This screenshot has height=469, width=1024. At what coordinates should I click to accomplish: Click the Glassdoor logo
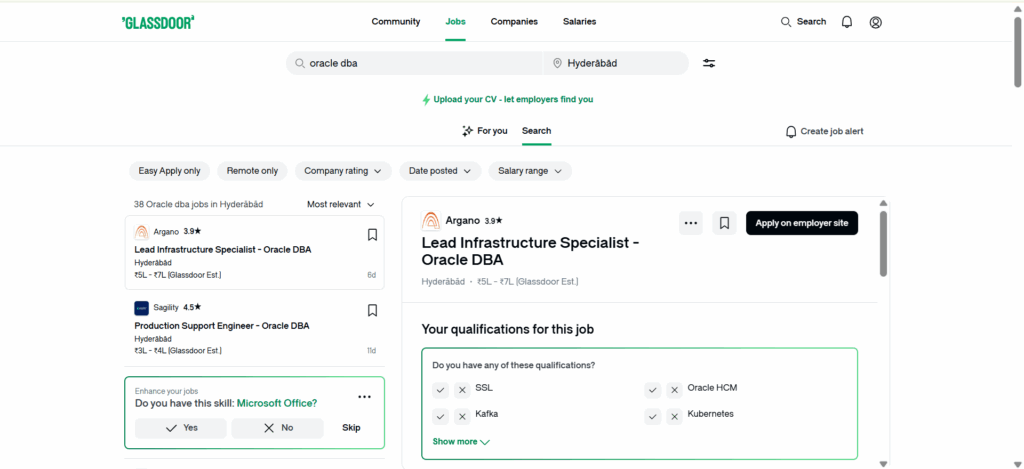158,22
